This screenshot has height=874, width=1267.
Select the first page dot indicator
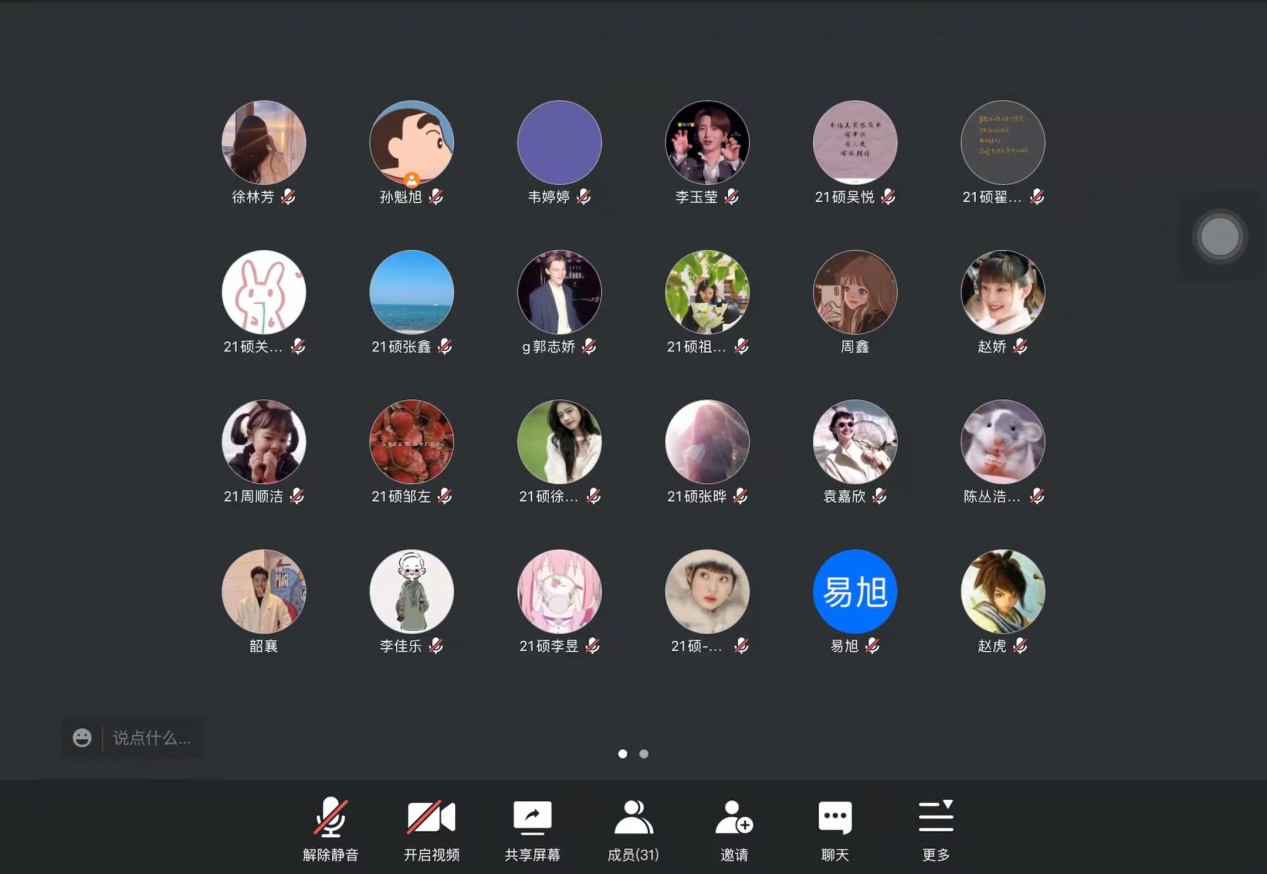(623, 754)
